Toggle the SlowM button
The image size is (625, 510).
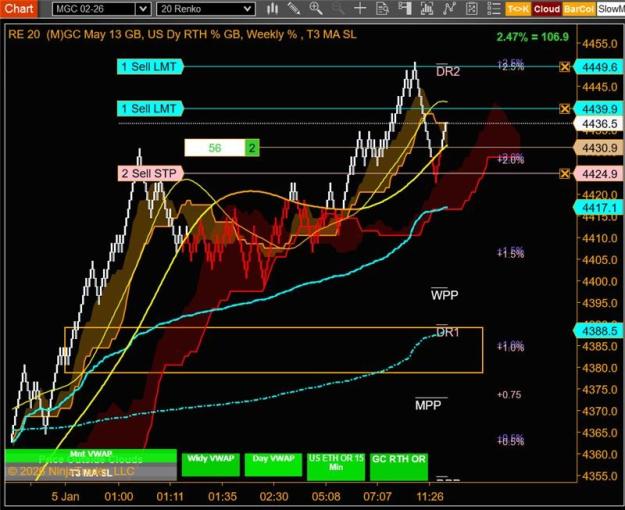(611, 9)
